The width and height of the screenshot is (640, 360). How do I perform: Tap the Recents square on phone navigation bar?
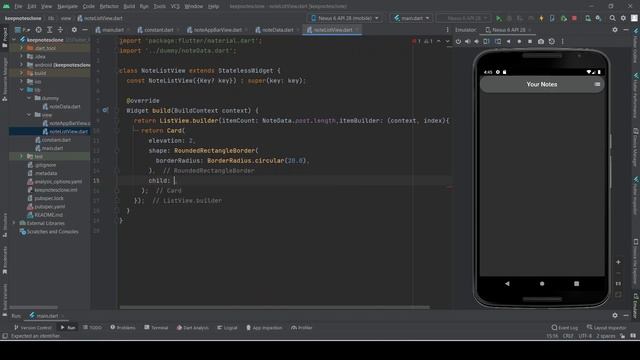click(x=576, y=283)
